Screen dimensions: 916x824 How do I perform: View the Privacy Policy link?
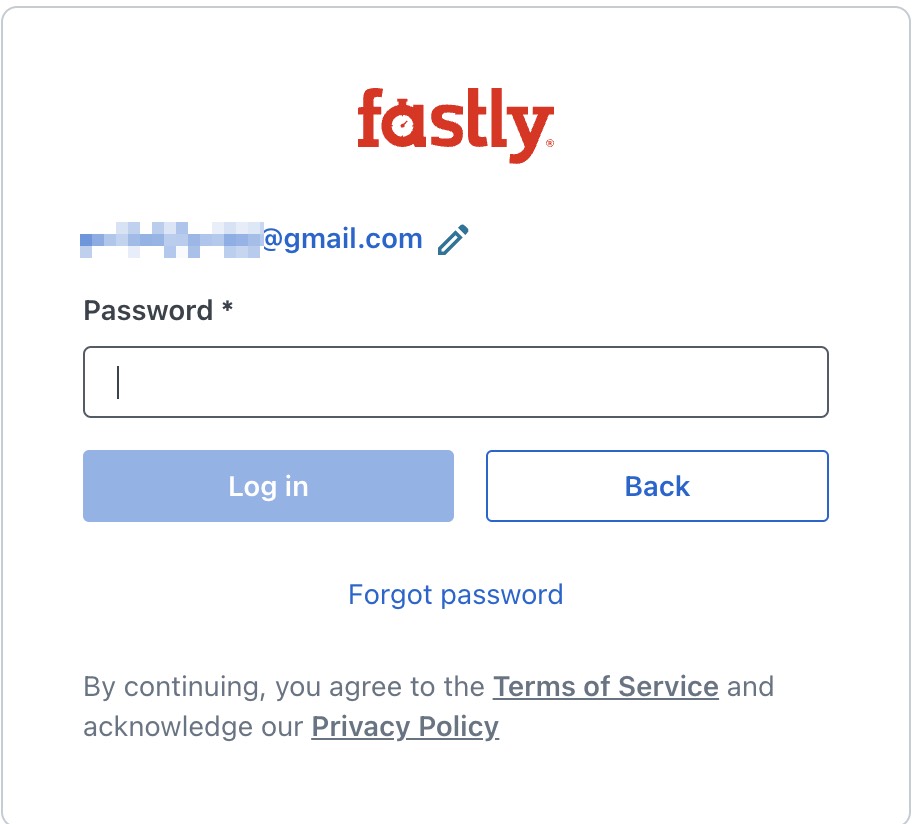[405, 726]
